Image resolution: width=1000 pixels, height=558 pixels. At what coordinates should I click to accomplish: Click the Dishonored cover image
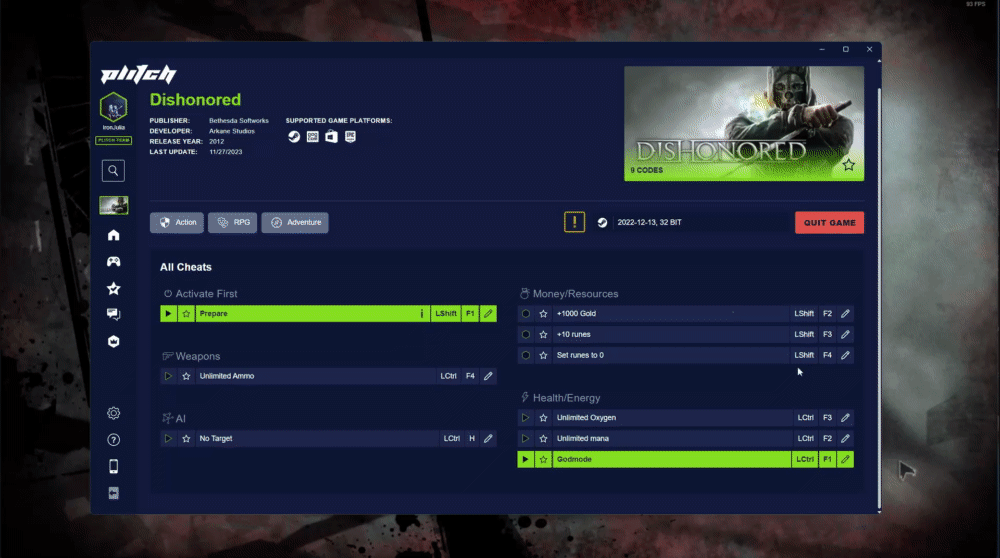[744, 124]
